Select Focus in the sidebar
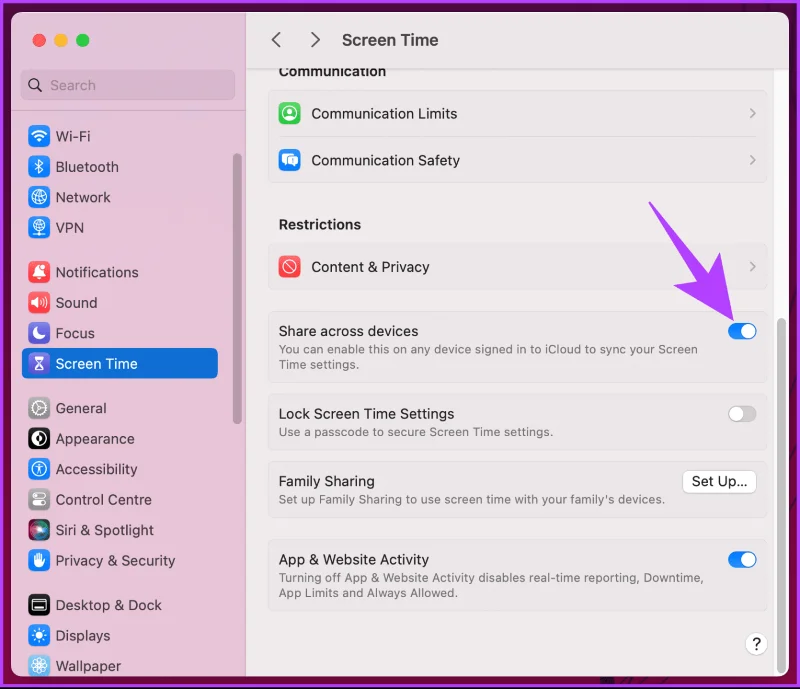Viewport: 800px width, 689px height. click(120, 333)
